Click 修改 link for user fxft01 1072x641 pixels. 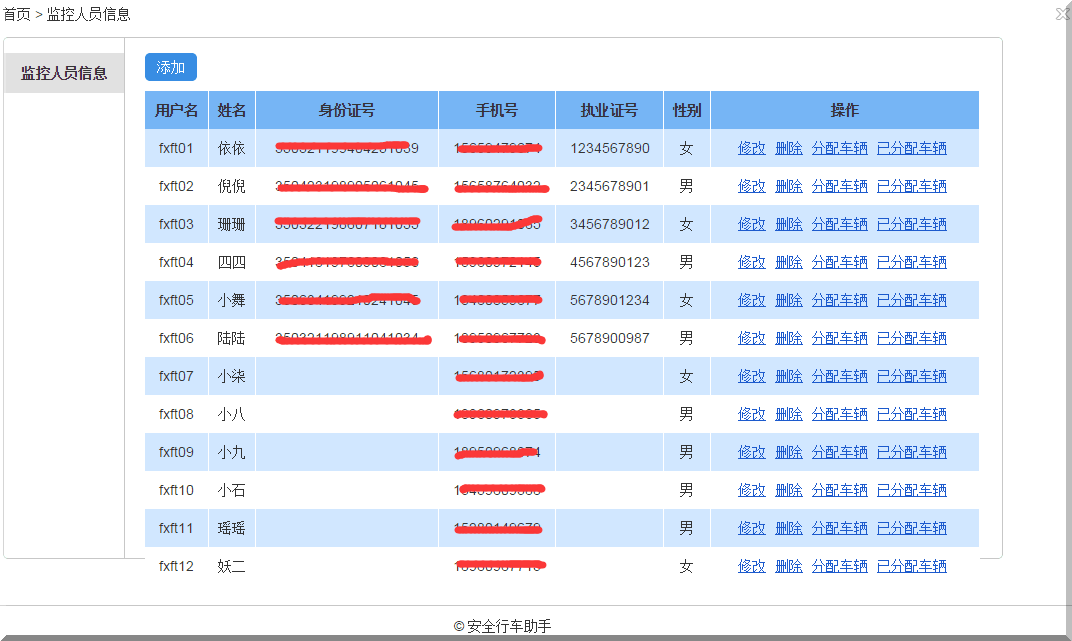coord(751,147)
